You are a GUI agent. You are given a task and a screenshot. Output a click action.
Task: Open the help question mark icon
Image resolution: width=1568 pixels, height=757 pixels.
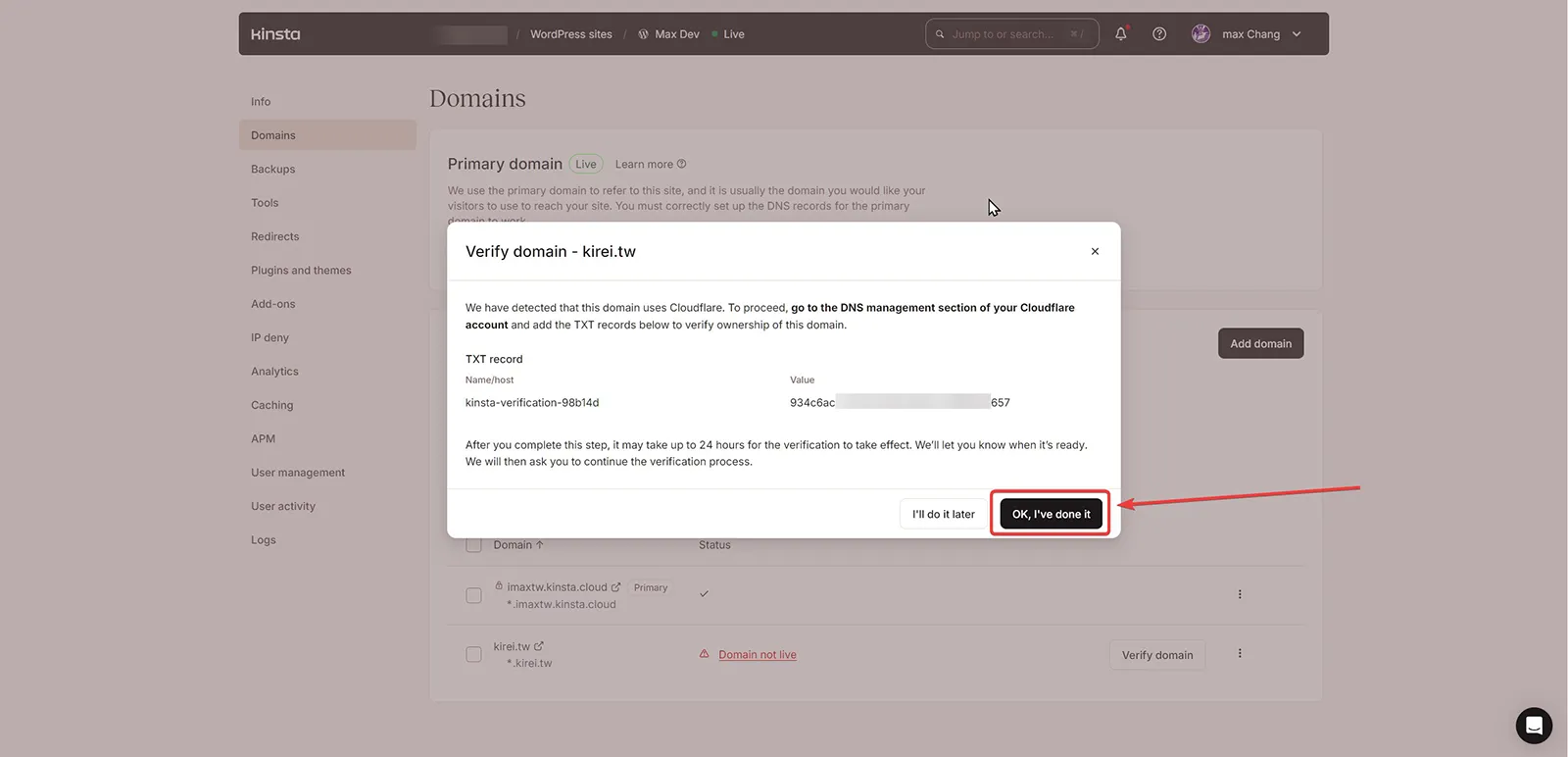point(1159,34)
